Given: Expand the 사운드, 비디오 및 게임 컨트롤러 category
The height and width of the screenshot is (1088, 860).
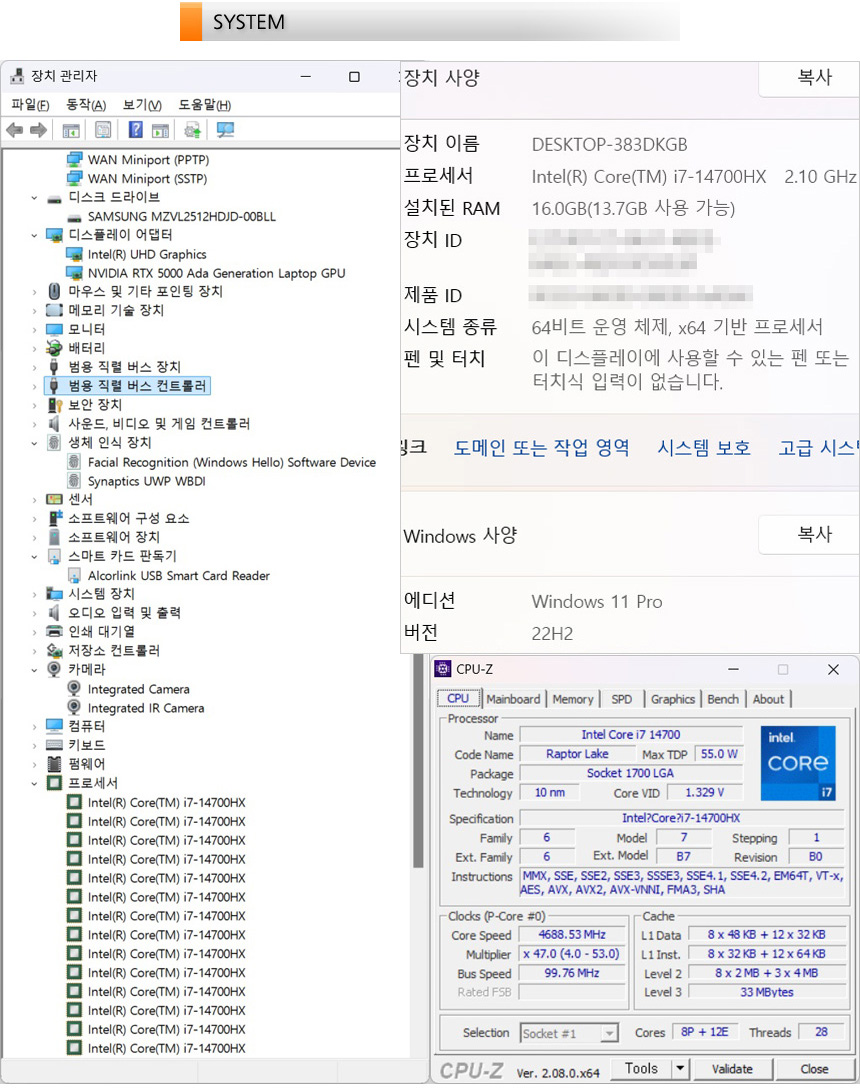Looking at the screenshot, I should click(34, 424).
